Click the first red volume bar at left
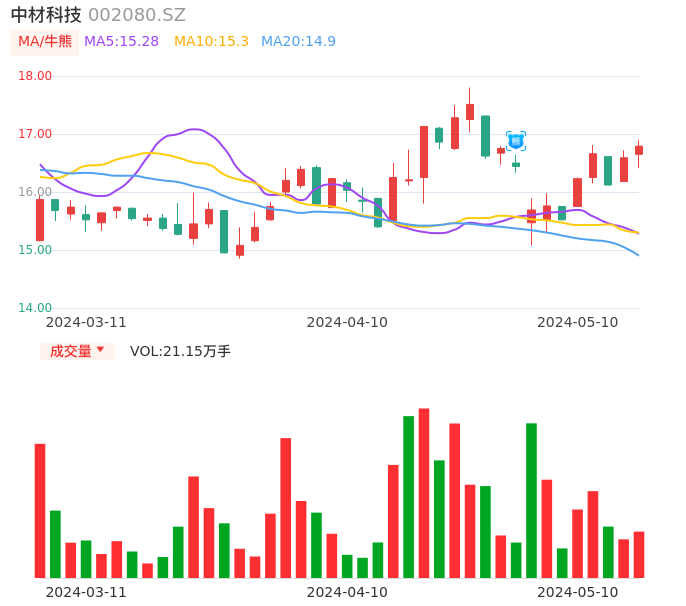 tap(40, 511)
